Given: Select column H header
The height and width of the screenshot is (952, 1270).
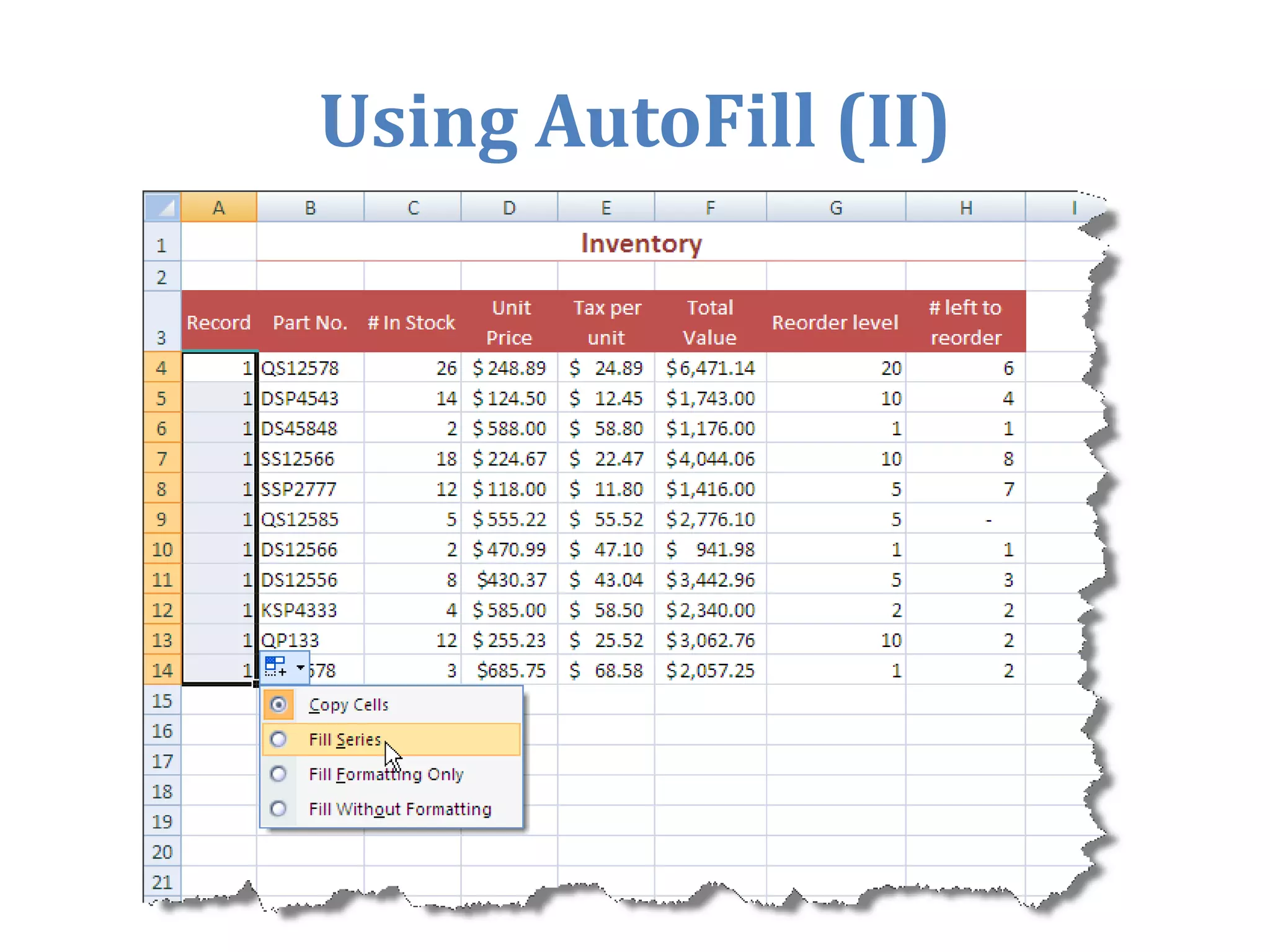Looking at the screenshot, I should (966, 207).
